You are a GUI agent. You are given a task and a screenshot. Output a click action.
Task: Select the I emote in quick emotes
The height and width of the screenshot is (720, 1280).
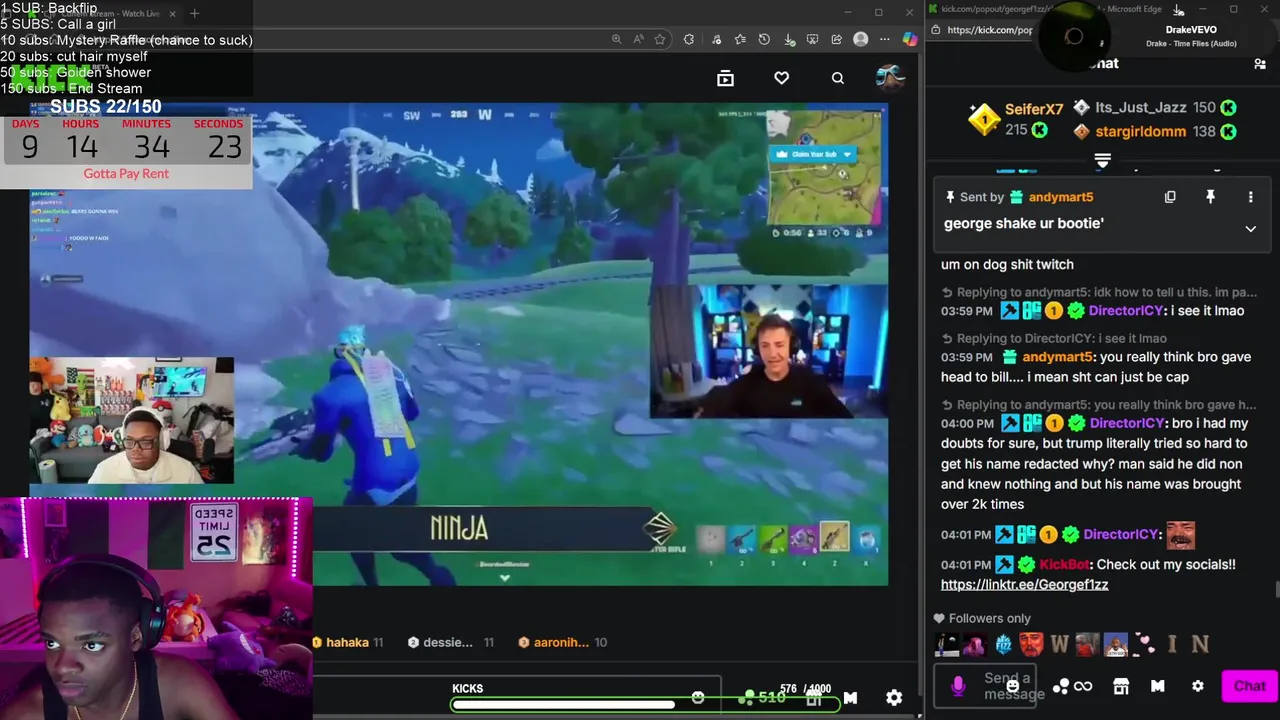[x=1172, y=645]
